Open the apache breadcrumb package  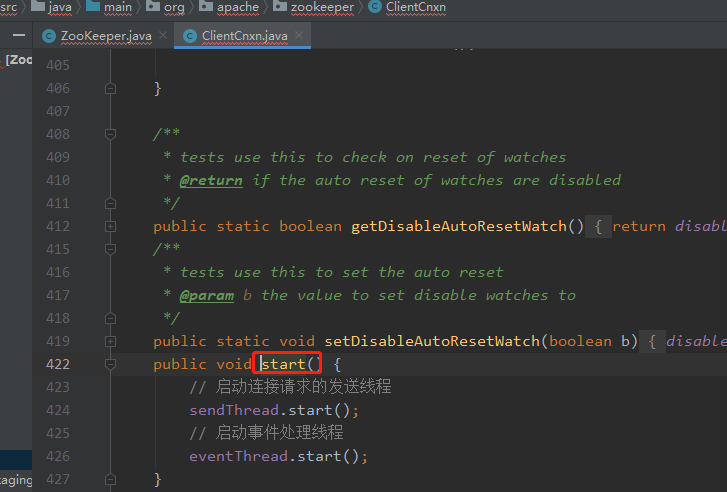coord(238,7)
